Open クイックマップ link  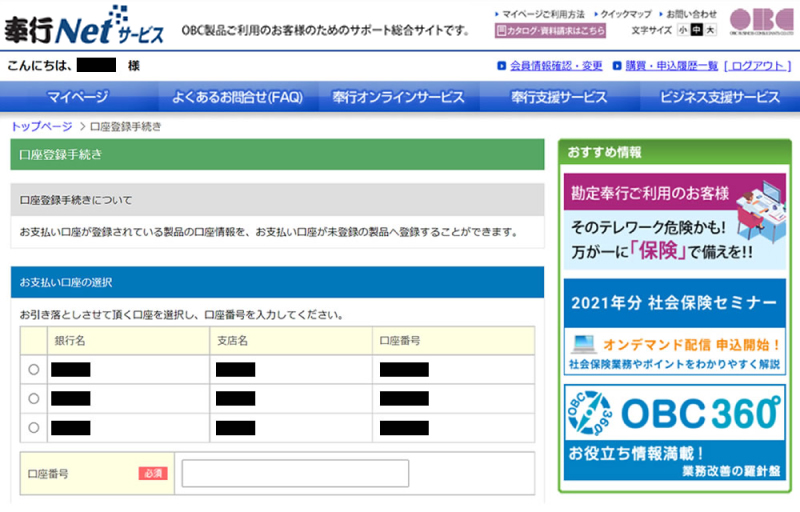626,14
